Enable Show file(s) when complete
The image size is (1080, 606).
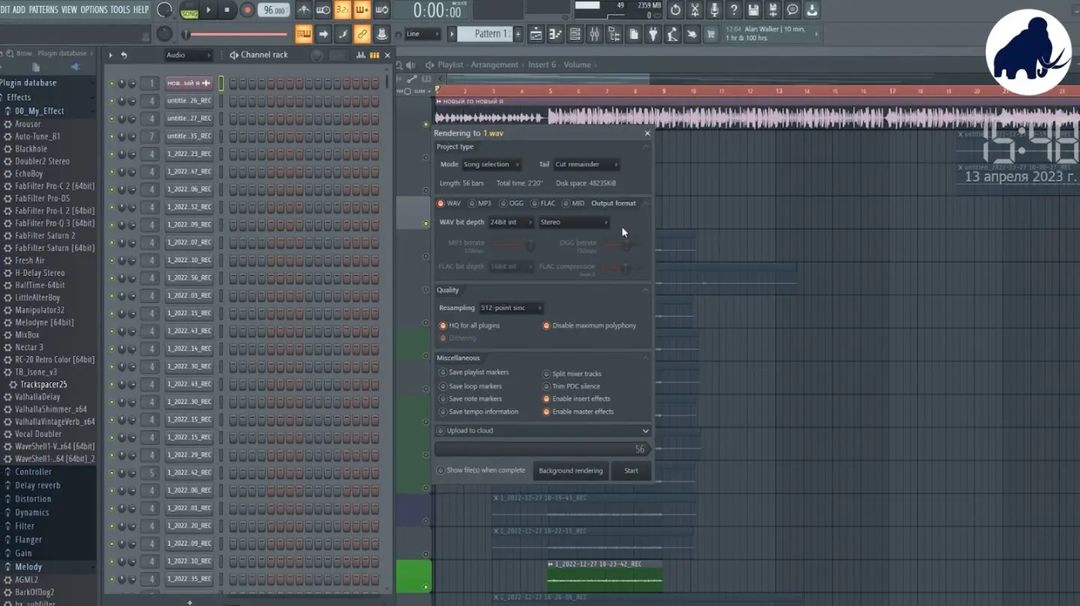tap(481, 470)
